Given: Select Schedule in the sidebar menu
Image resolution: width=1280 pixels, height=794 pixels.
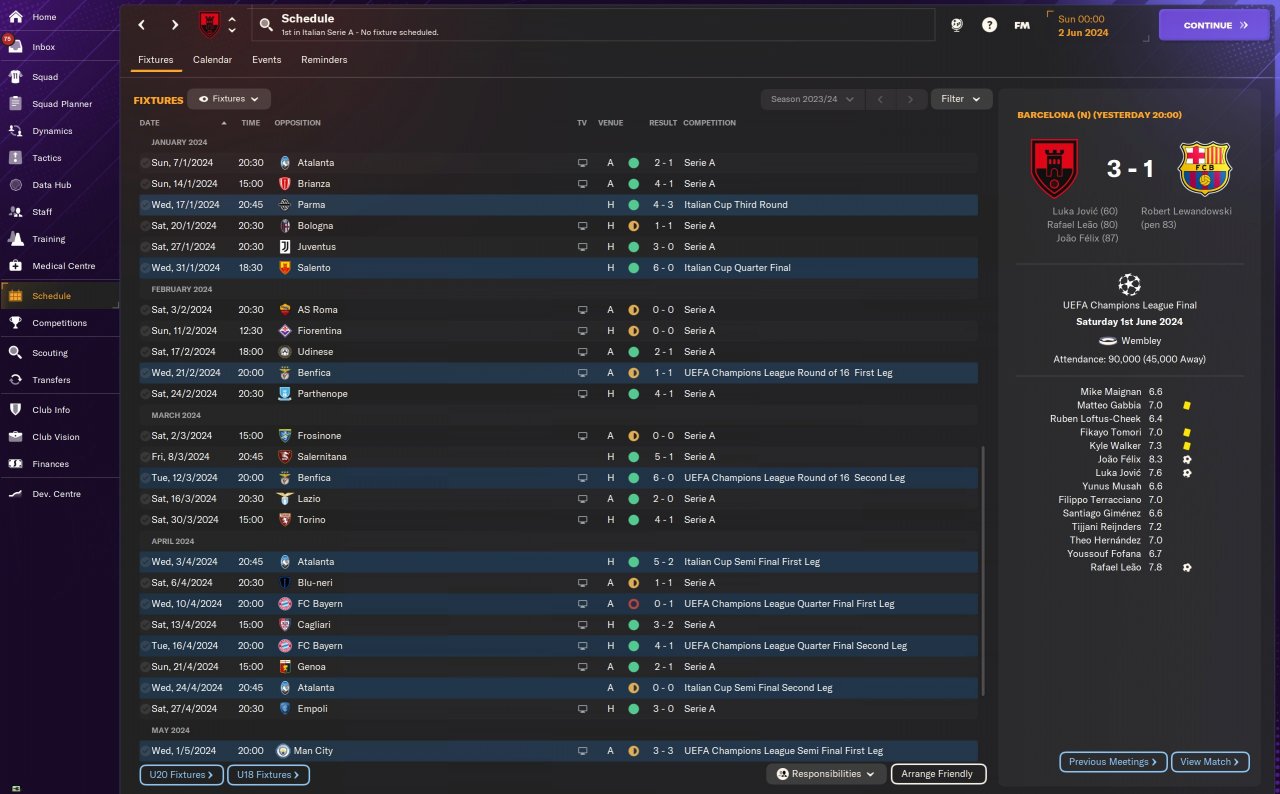Looking at the screenshot, I should [59, 296].
